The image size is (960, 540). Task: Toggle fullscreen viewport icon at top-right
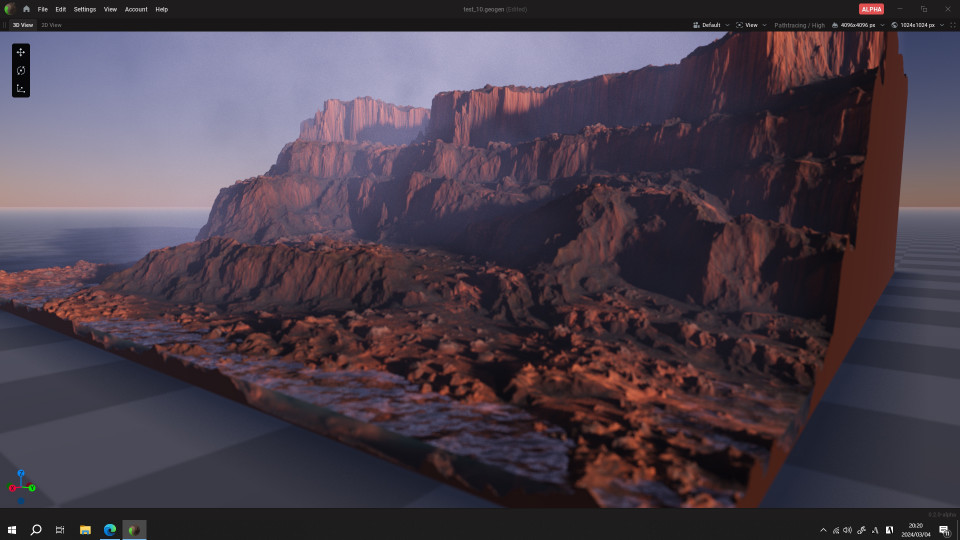pyautogui.click(x=953, y=25)
